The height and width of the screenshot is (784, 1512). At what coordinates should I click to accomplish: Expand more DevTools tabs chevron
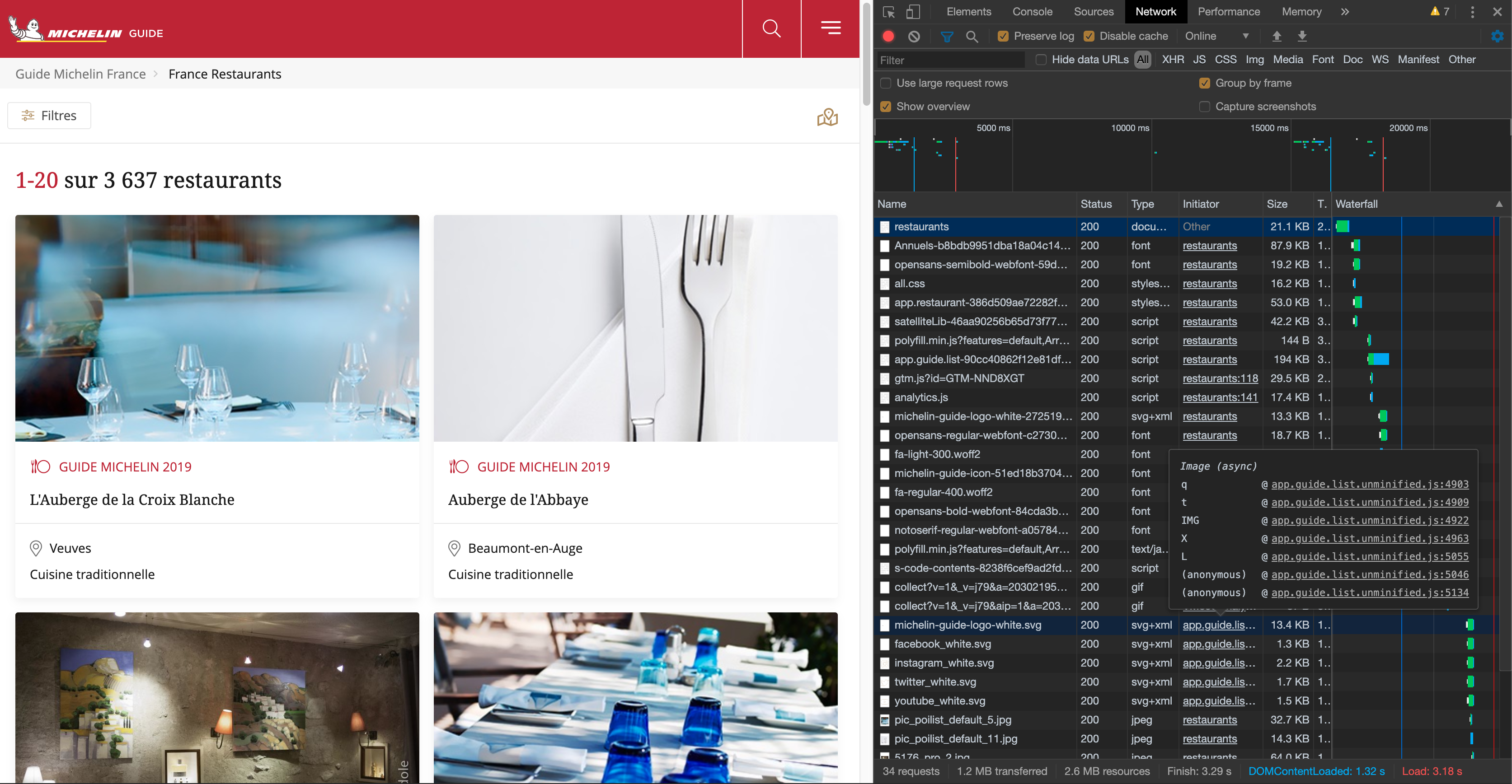click(1345, 12)
